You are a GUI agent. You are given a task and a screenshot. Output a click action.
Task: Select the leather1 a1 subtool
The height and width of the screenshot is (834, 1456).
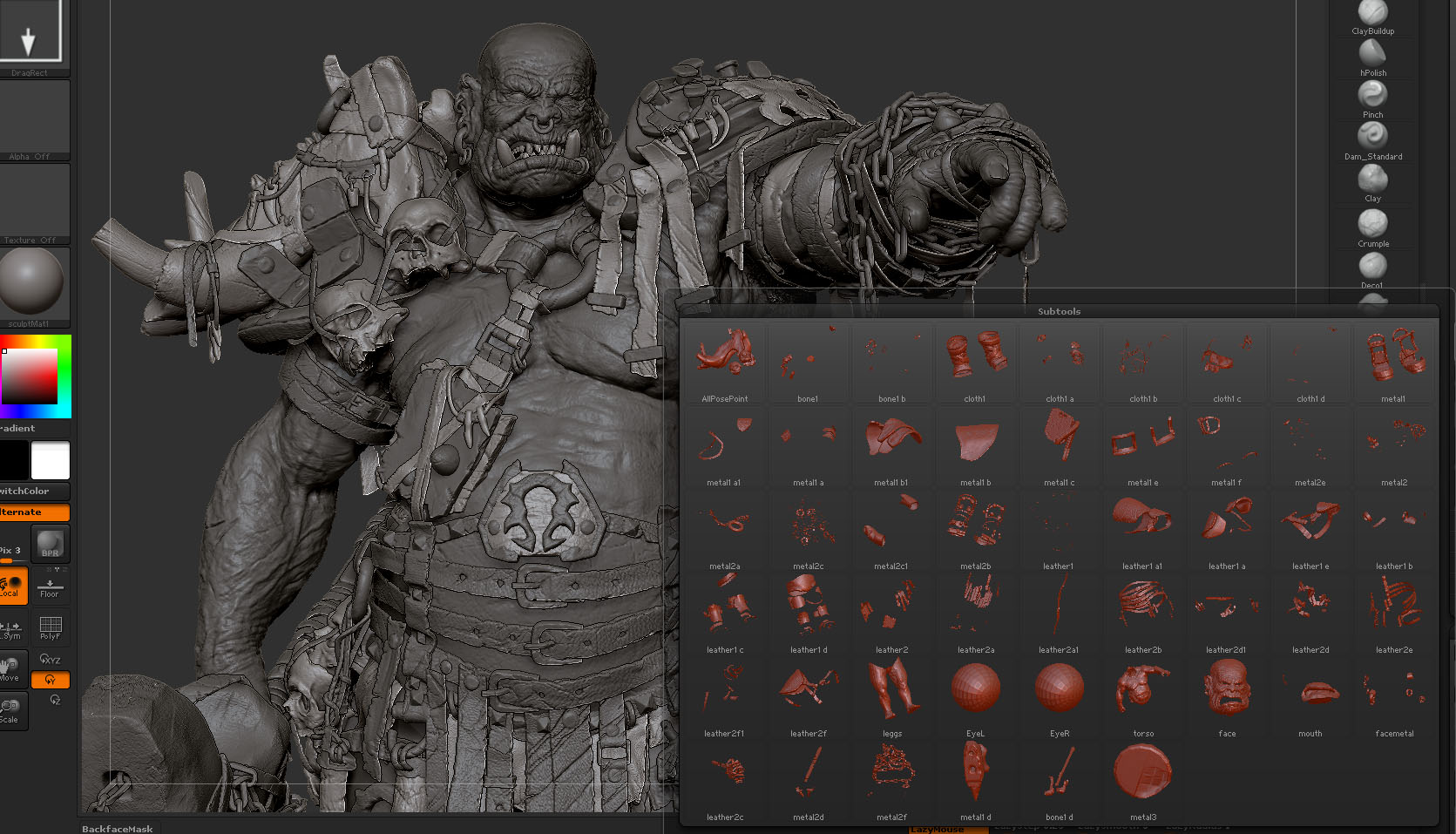1143,531
